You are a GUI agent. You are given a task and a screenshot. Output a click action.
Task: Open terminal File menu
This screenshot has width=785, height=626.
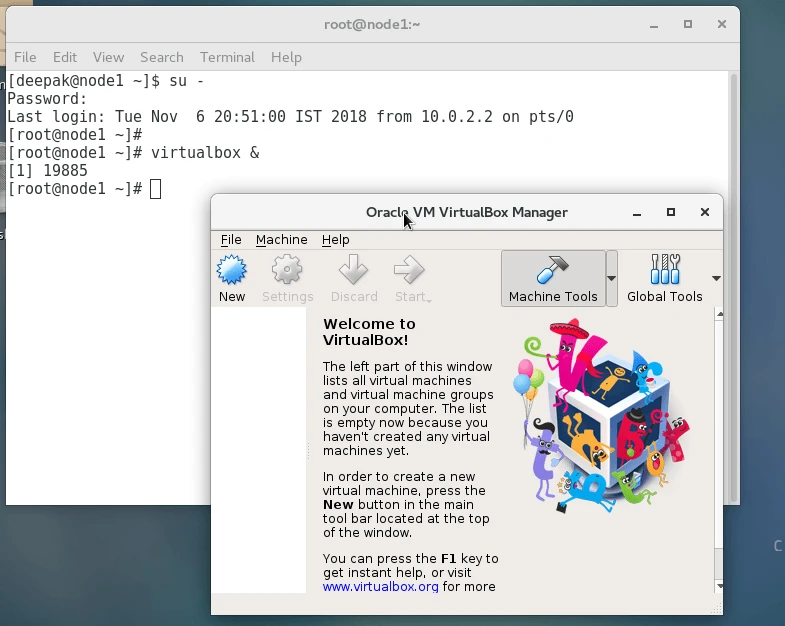tap(25, 58)
